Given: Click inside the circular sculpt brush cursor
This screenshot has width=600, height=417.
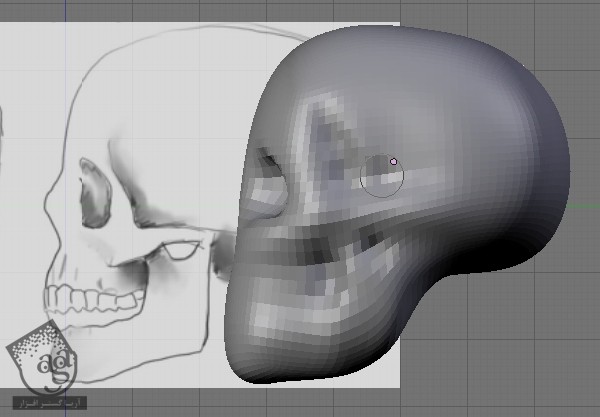Looking at the screenshot, I should coord(382,176).
